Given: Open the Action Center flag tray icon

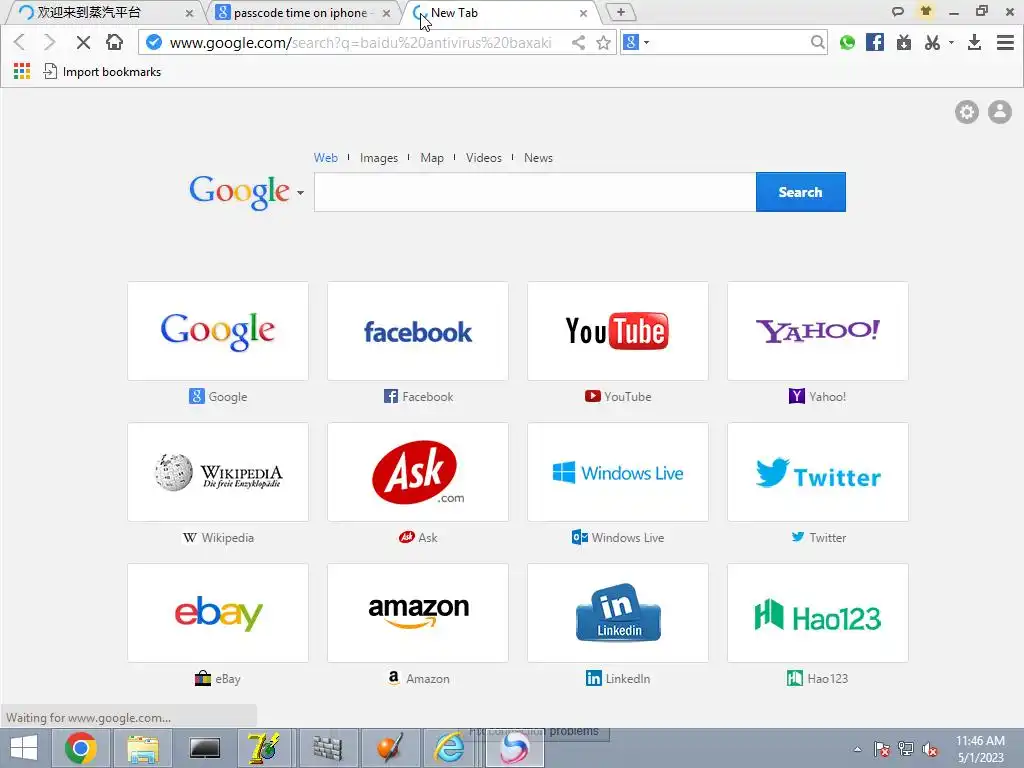Looking at the screenshot, I should click(881, 749).
